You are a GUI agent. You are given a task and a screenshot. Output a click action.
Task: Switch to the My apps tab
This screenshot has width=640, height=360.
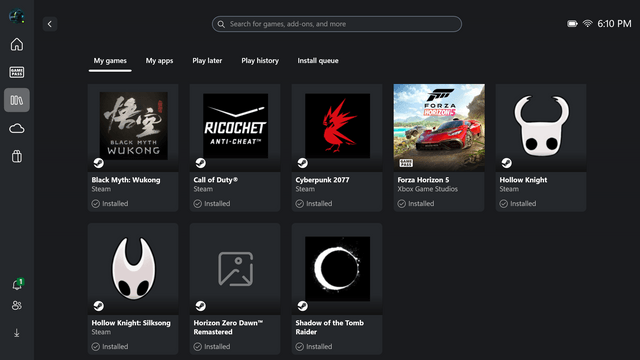point(159,61)
